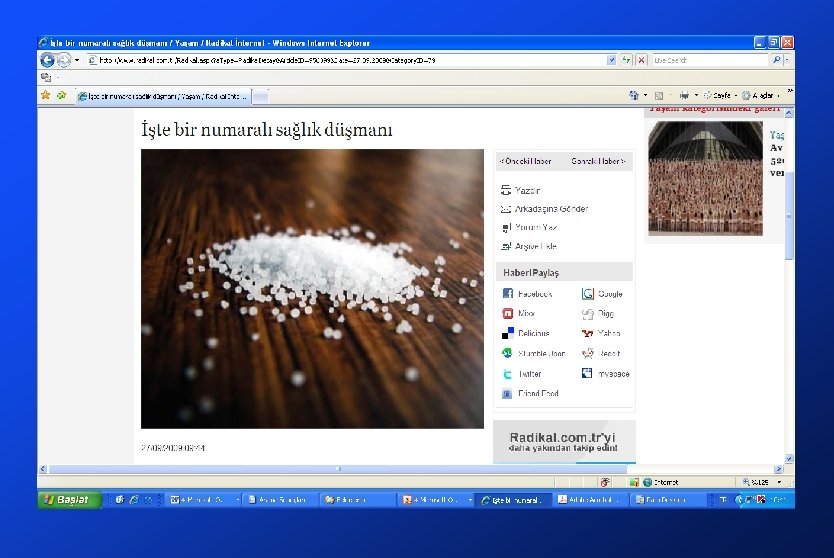
Task: Open the Sayfa (Page) menu
Action: pos(720,95)
